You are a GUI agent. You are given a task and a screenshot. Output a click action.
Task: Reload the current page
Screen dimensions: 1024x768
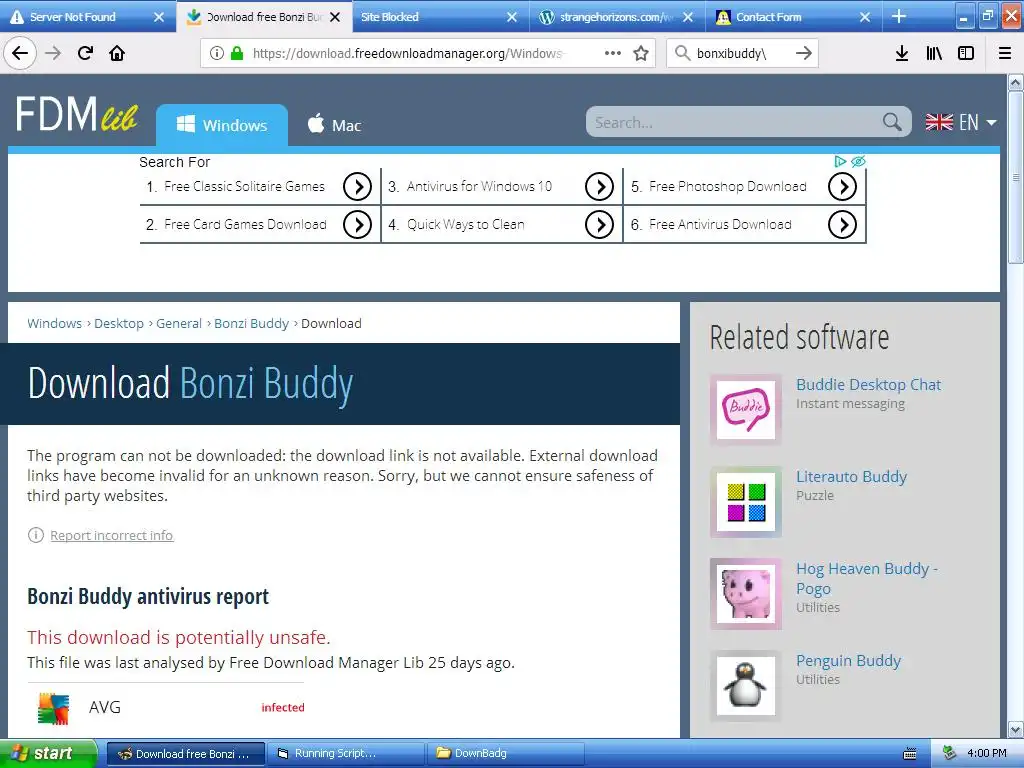pyautogui.click(x=85, y=53)
